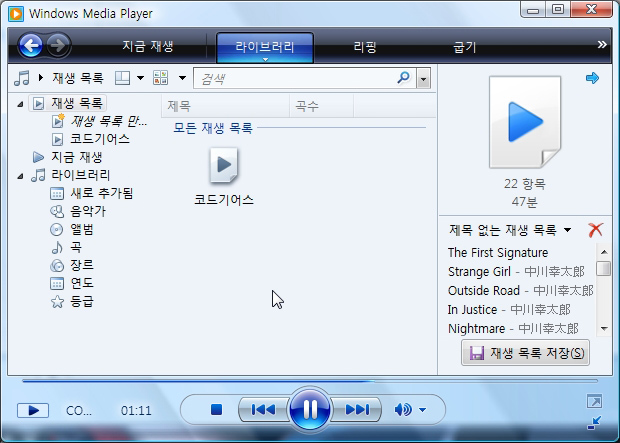
Task: Click the view options tile icon
Action: click(161, 78)
